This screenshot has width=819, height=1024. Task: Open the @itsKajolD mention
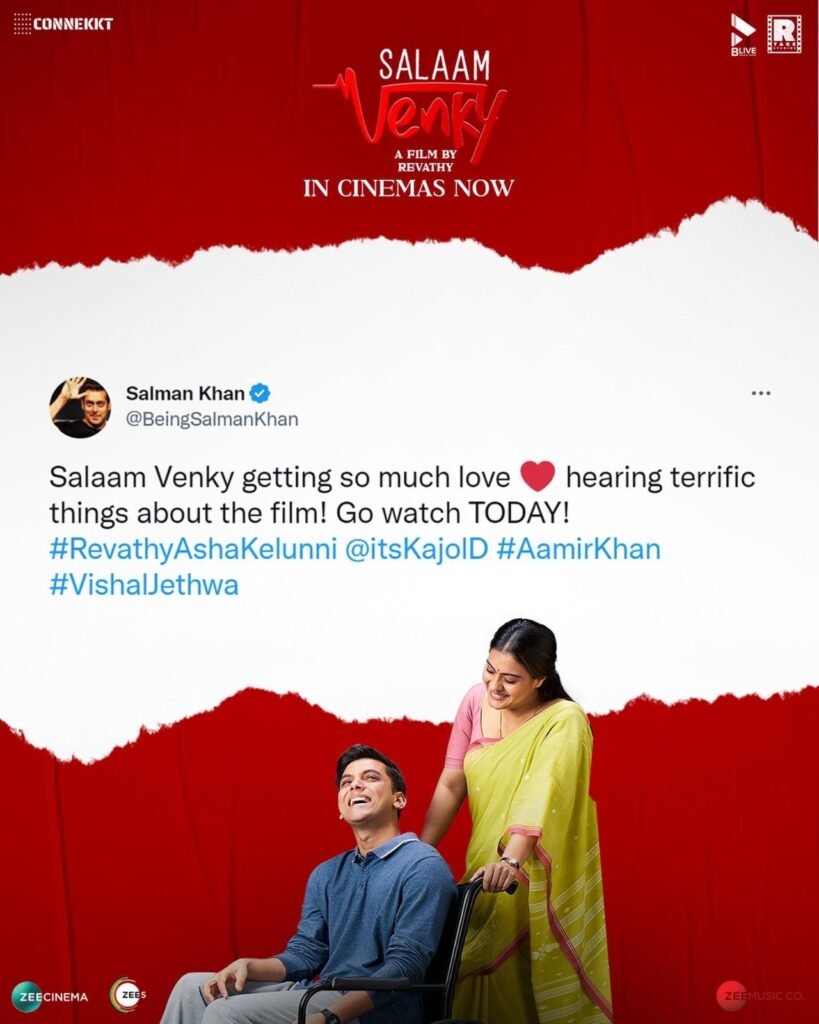tap(416, 549)
